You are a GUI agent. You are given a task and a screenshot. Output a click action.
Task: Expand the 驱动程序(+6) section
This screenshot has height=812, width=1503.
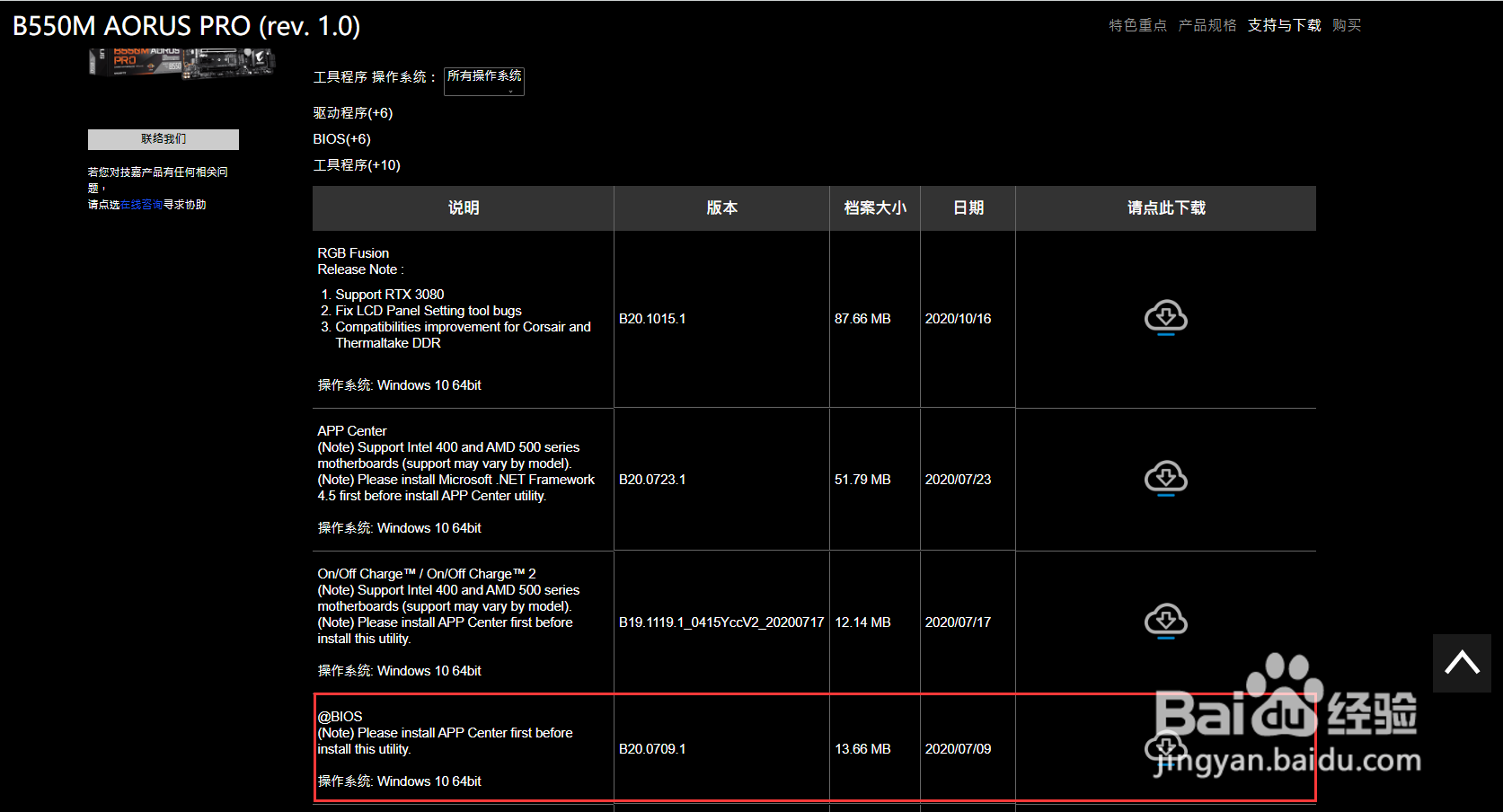(x=353, y=113)
